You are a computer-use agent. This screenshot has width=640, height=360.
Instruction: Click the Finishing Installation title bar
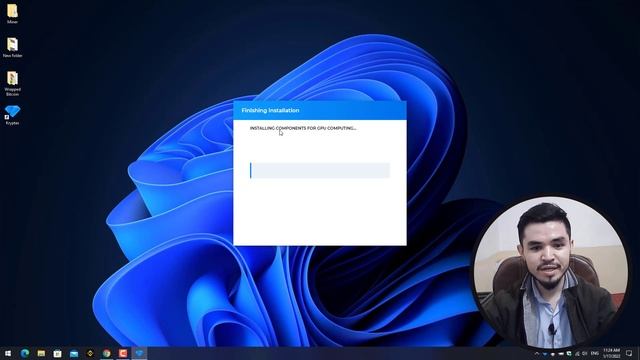pos(320,110)
